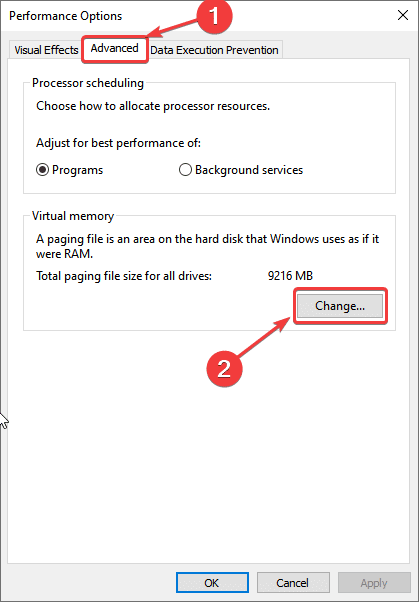Click the red number 1 badge
The width and height of the screenshot is (419, 602).
coord(214,16)
